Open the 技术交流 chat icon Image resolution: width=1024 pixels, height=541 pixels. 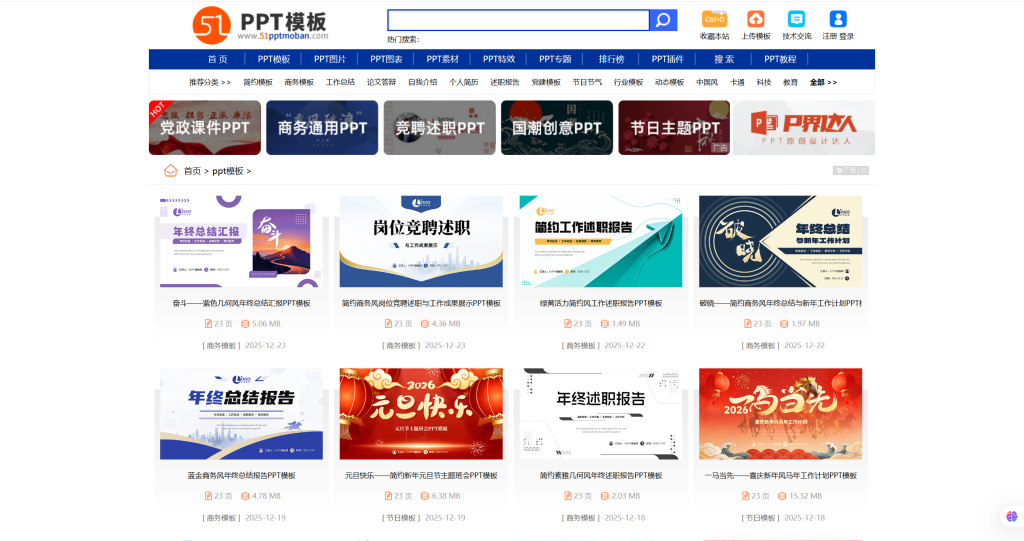point(796,19)
